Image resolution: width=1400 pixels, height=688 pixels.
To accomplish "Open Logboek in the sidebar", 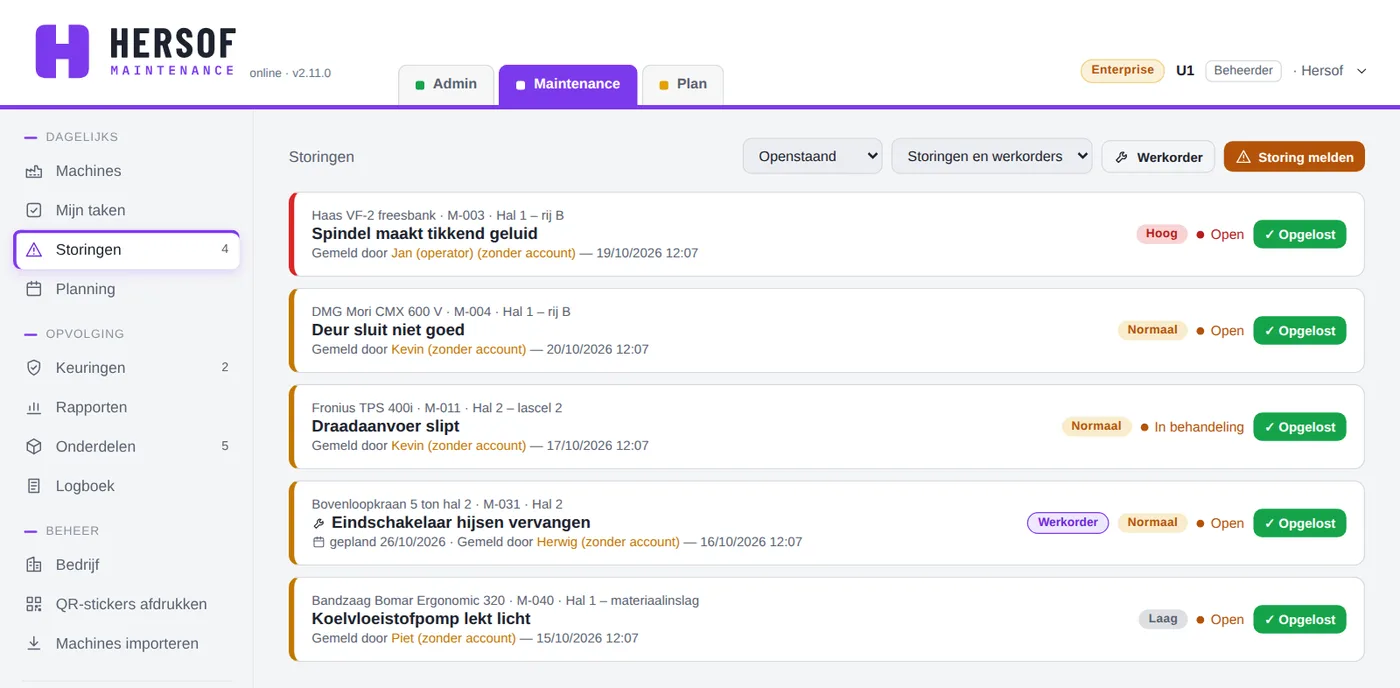I will pos(127,486).
